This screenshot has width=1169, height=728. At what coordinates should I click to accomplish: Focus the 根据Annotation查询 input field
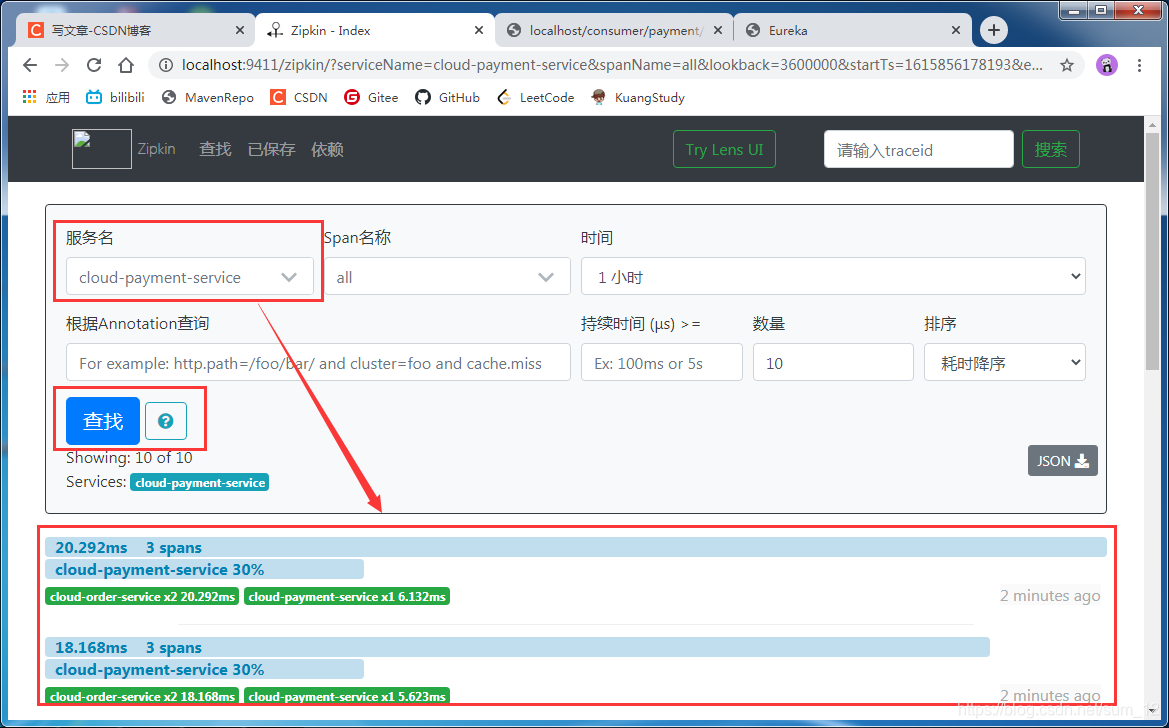click(318, 363)
